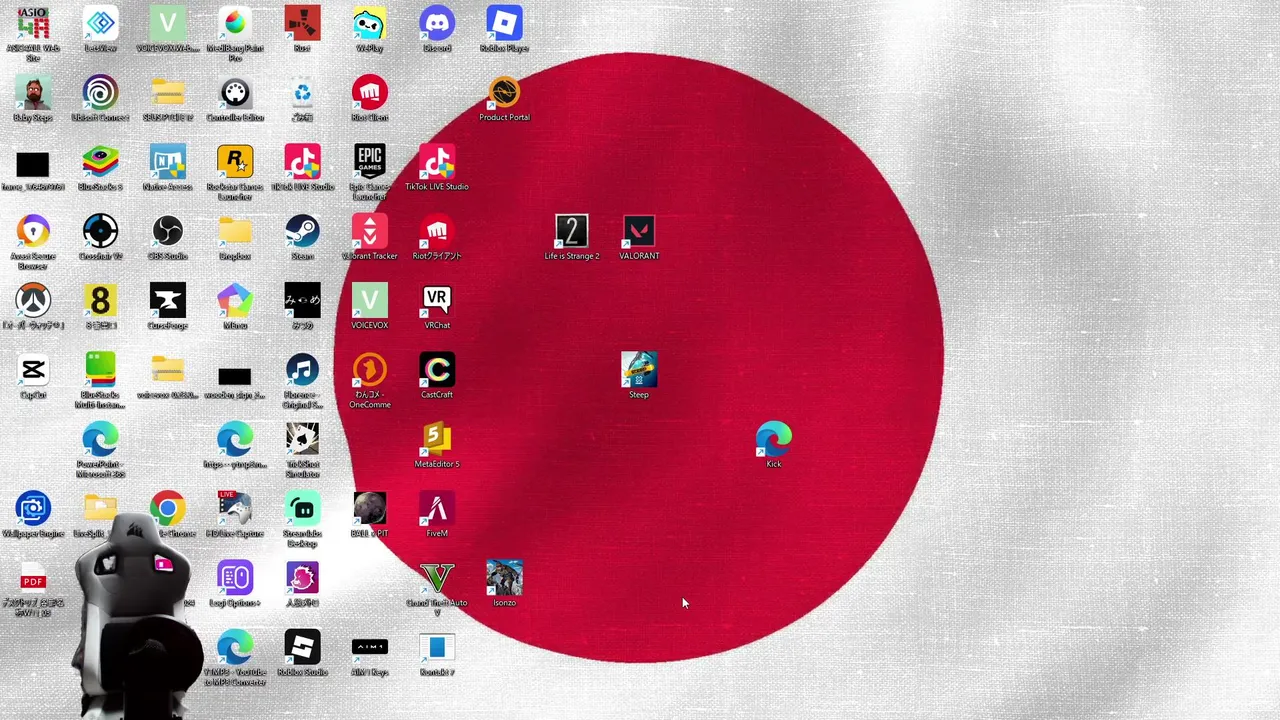This screenshot has height=720, width=1280.
Task: Select the Isonzo game icon
Action: point(504,577)
